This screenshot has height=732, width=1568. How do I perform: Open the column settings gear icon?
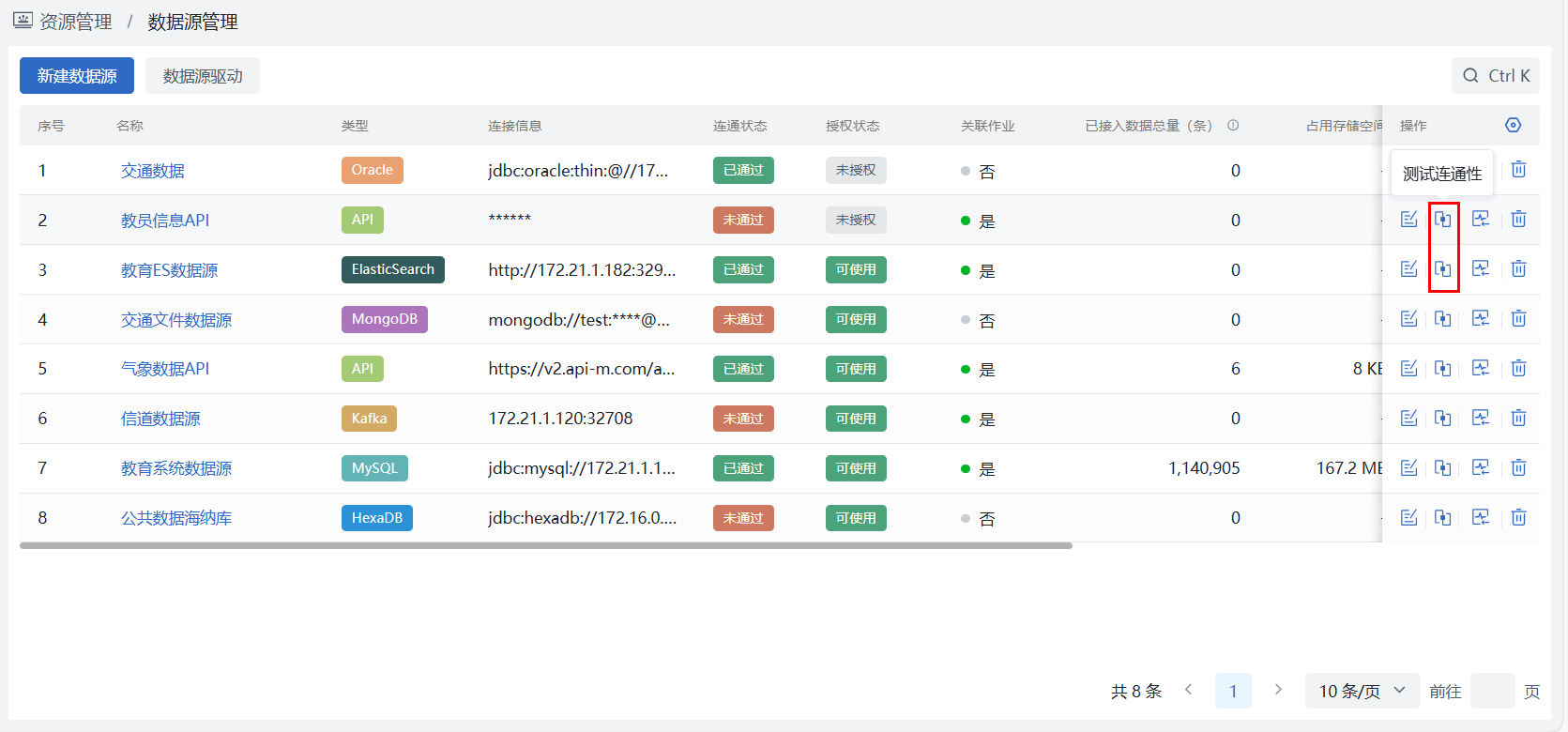[1513, 125]
